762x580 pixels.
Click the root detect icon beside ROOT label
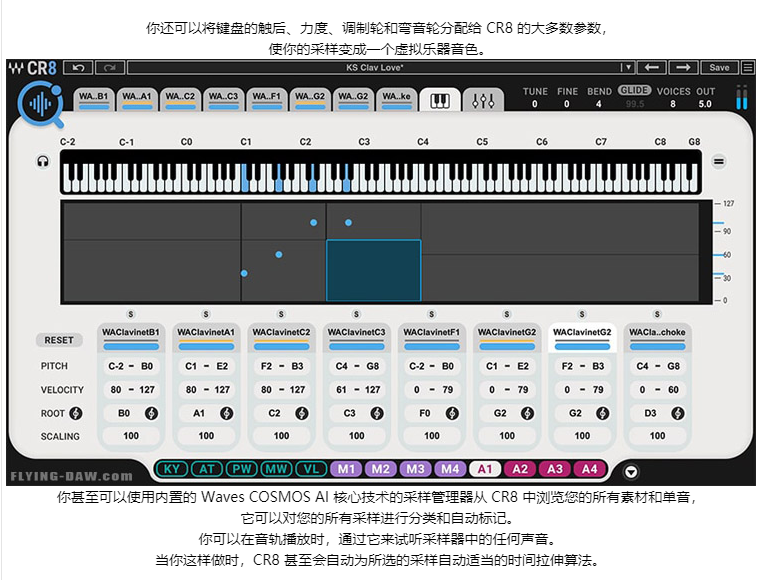pyautogui.click(x=75, y=413)
